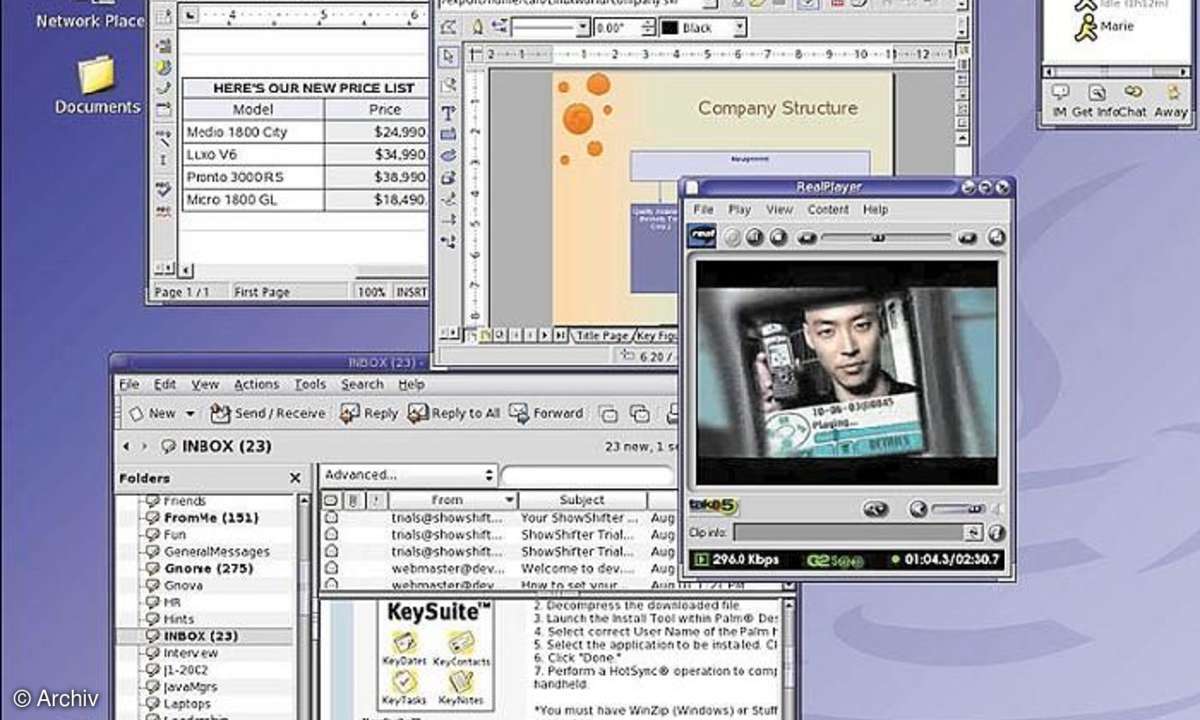Viewport: 1200px width, 720px height.
Task: Click the Forward button
Action: pos(546,413)
